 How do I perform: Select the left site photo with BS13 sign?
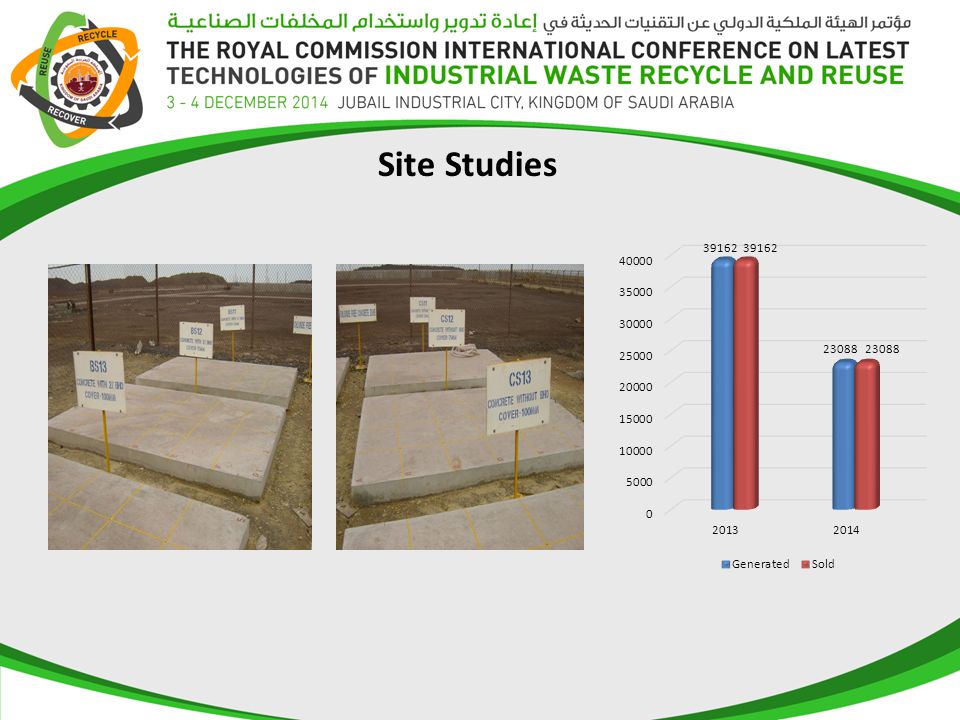[180, 407]
